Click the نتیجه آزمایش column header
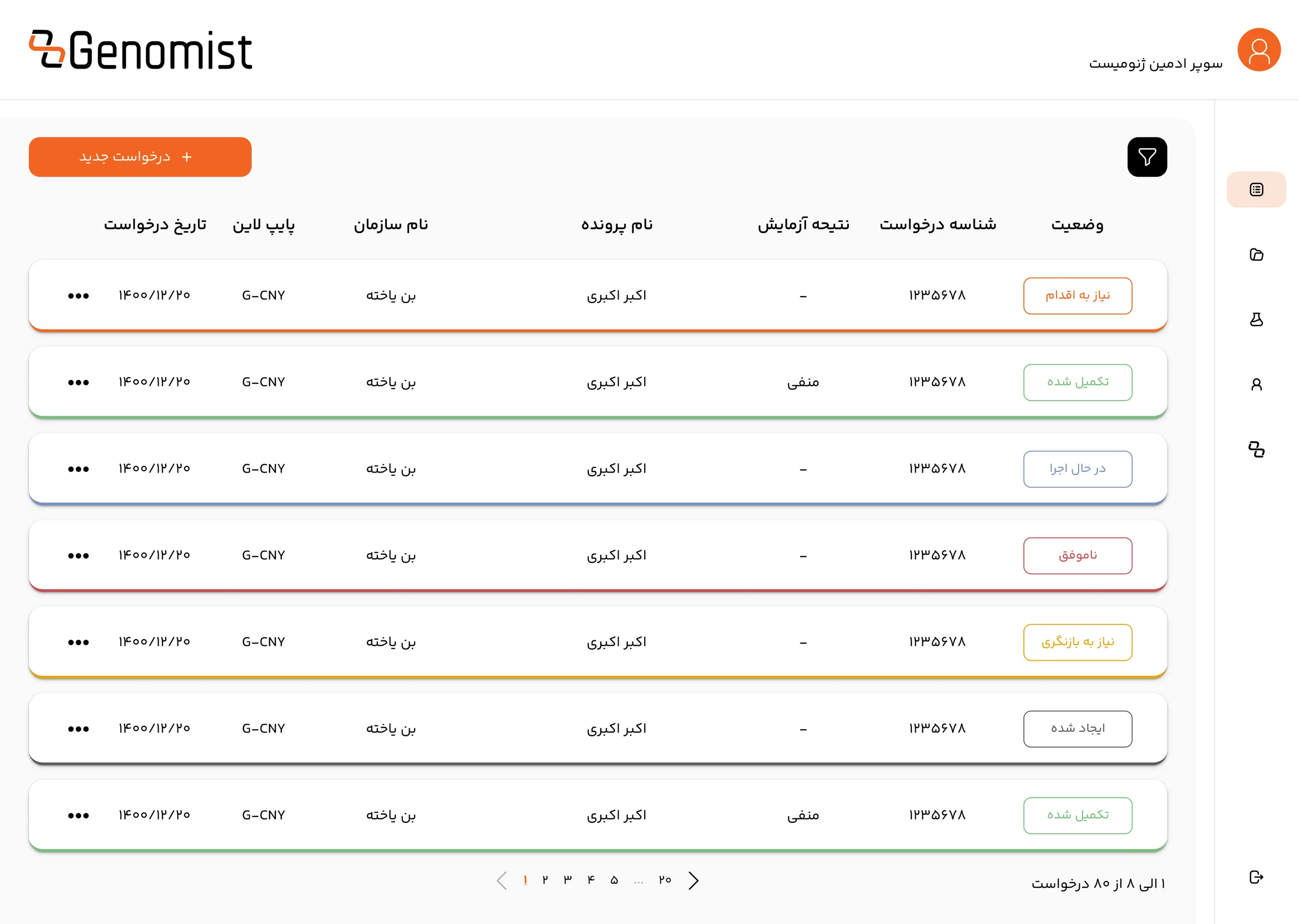 coord(803,224)
